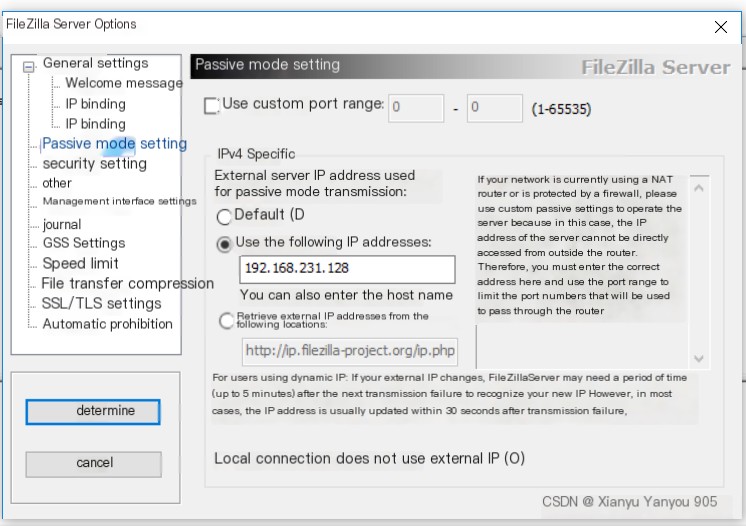Screen dimensions: 746x526
Task: Focus the port range start field
Action: pos(416,108)
